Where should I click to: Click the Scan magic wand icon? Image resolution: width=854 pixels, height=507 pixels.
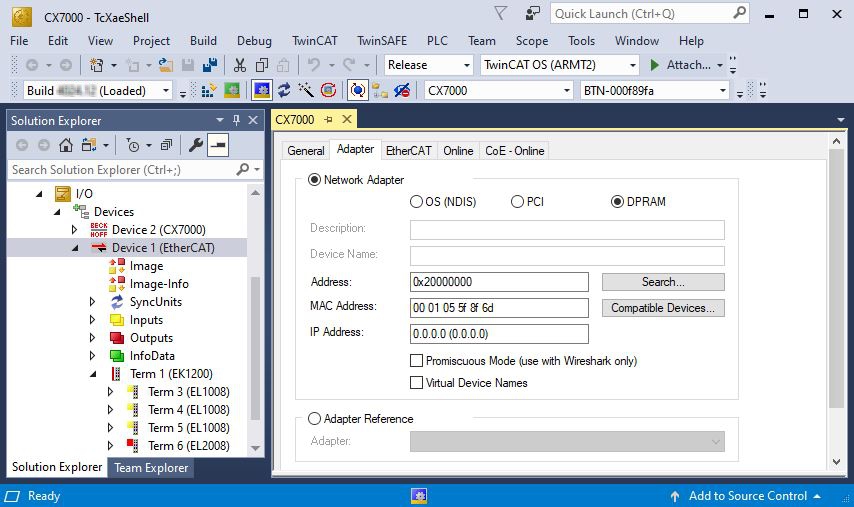click(x=306, y=90)
